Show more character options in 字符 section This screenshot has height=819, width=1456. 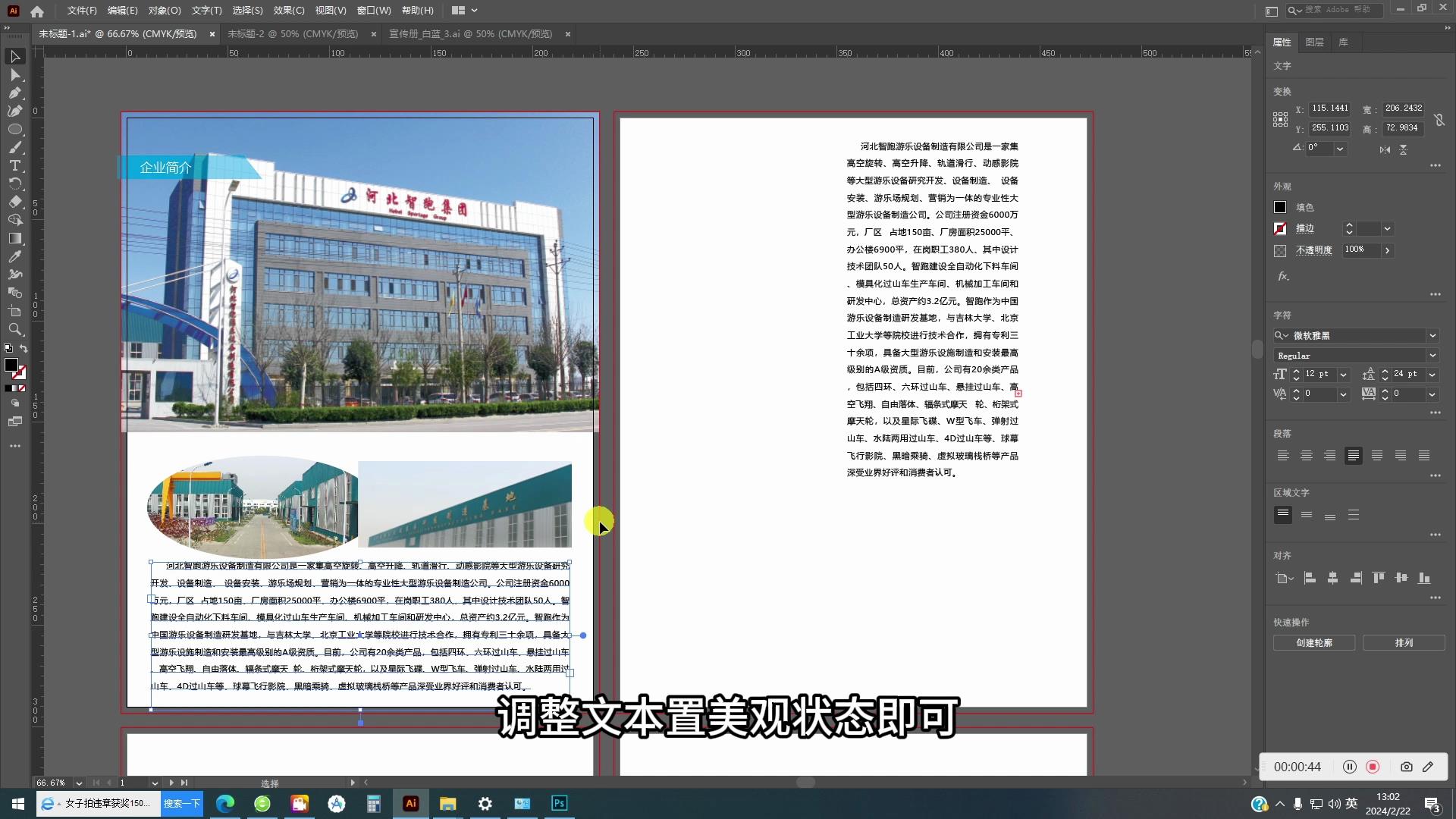(x=1435, y=413)
